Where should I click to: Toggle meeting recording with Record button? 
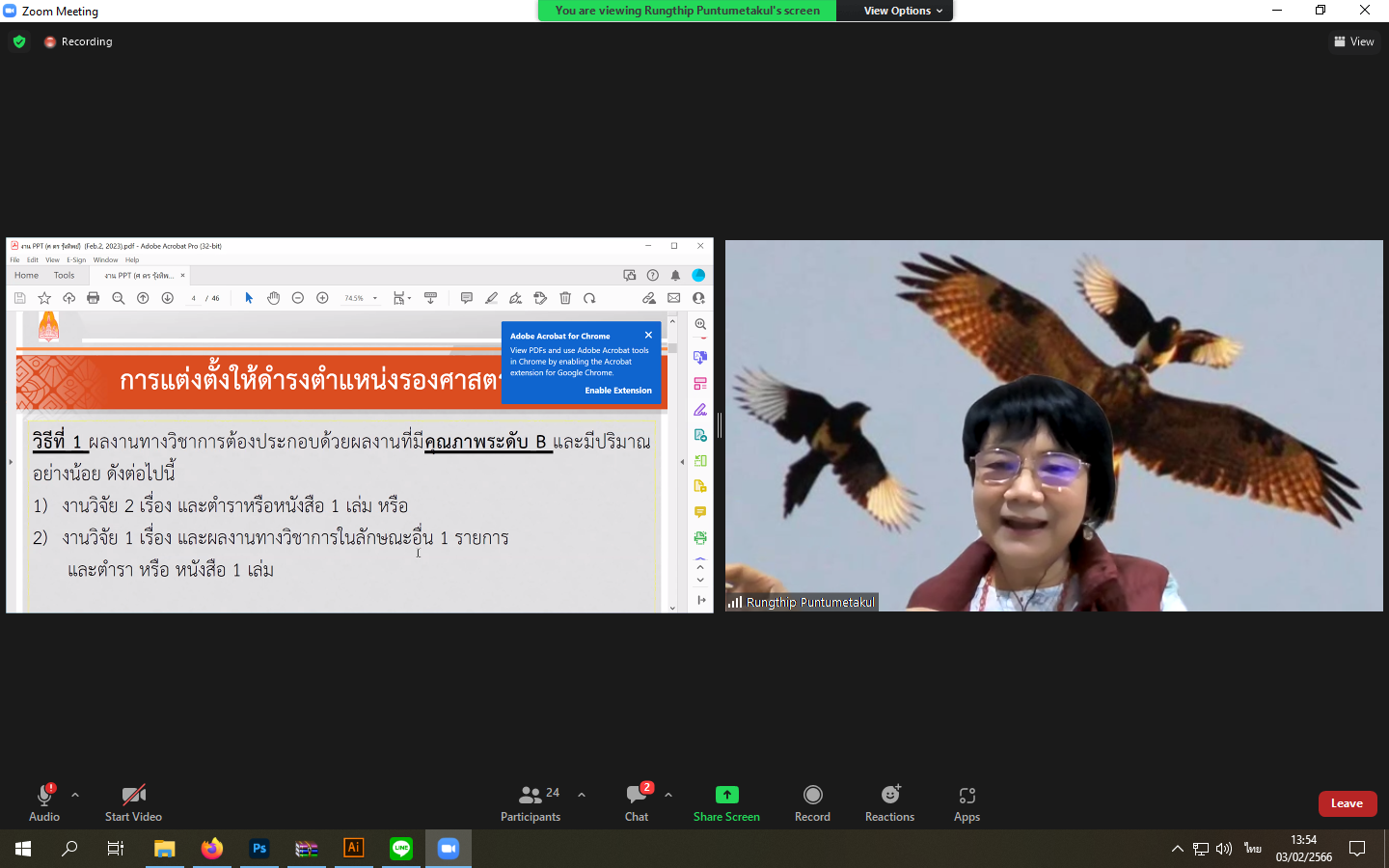[812, 802]
